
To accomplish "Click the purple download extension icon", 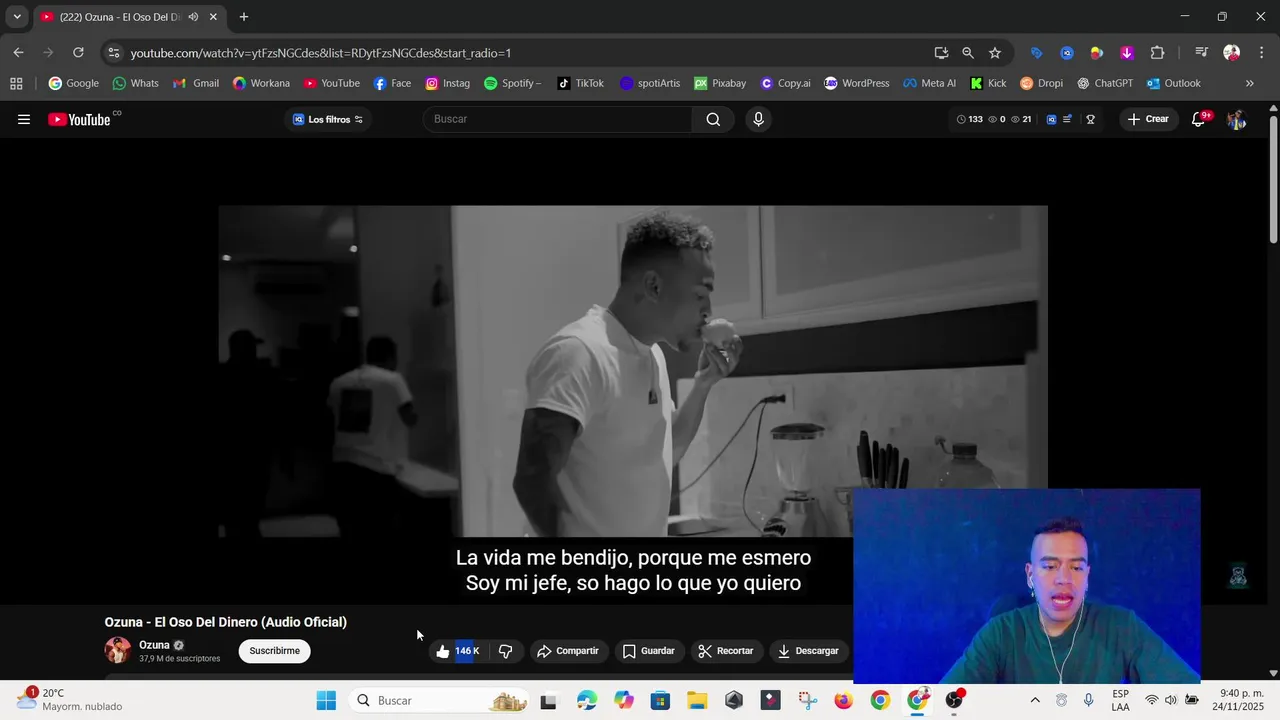I will click(1127, 53).
